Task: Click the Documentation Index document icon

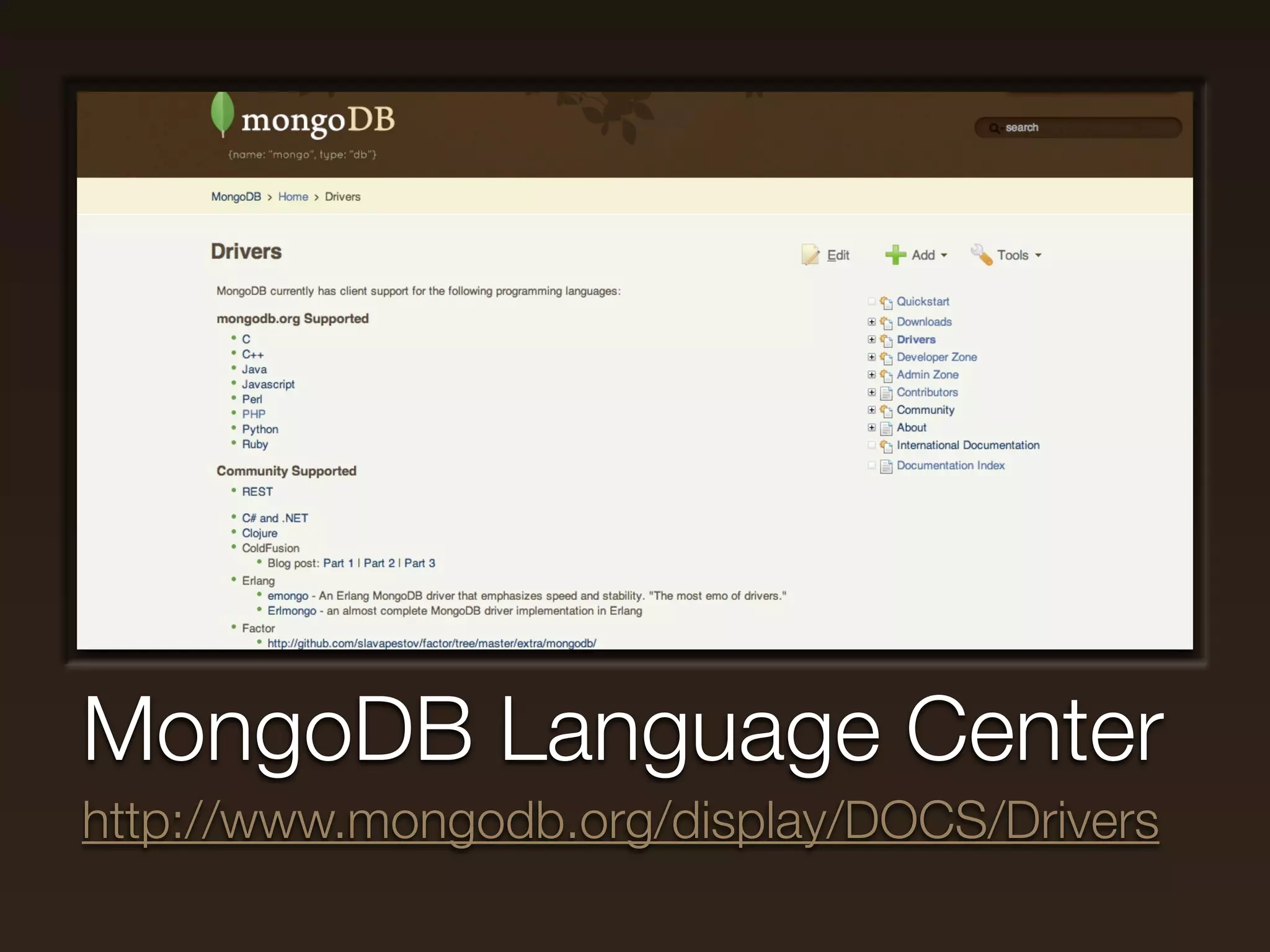Action: click(x=886, y=466)
